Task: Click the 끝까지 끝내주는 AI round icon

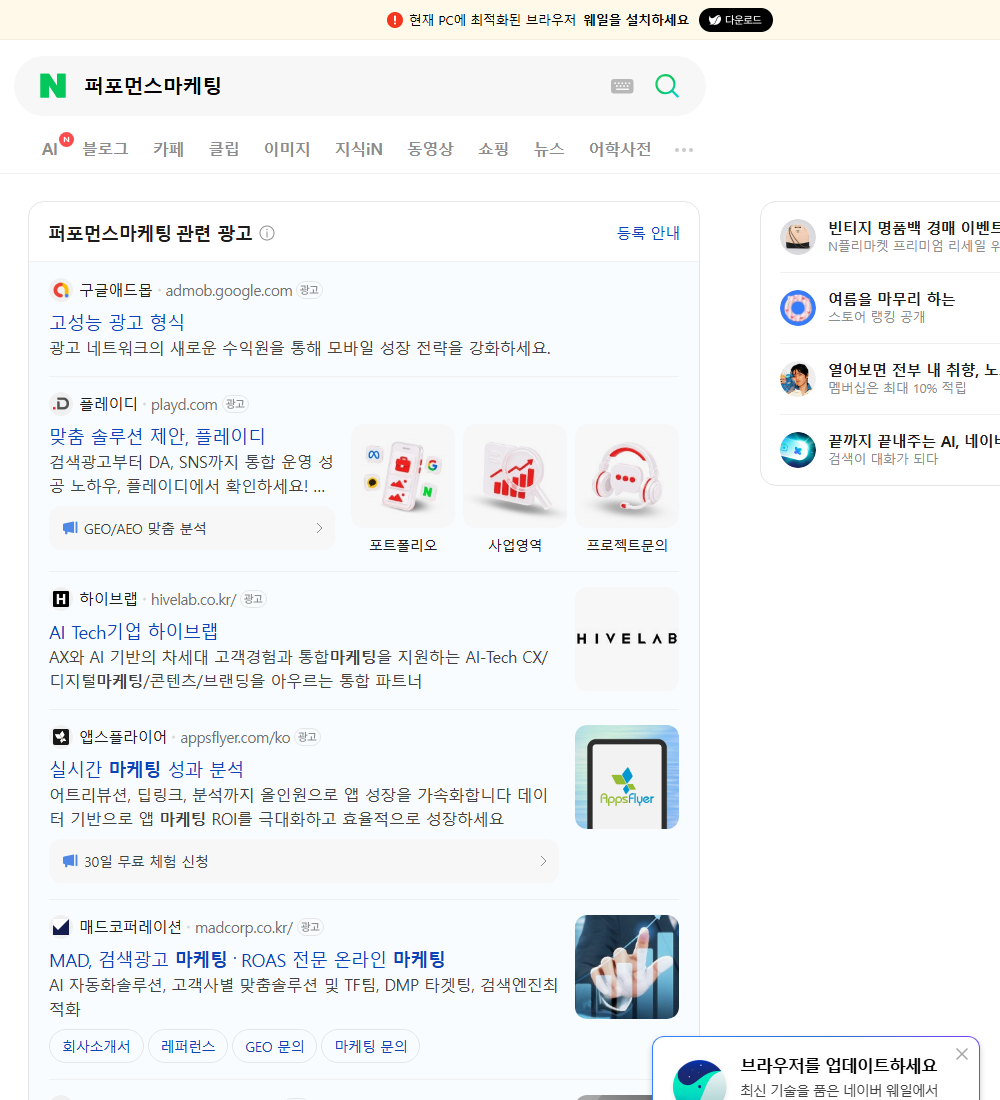Action: pos(798,450)
